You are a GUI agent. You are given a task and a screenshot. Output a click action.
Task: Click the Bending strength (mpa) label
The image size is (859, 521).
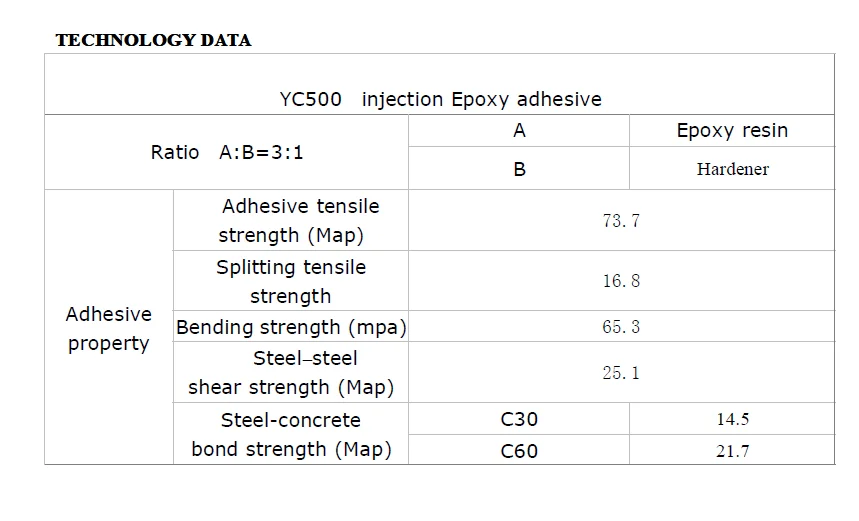tap(291, 327)
